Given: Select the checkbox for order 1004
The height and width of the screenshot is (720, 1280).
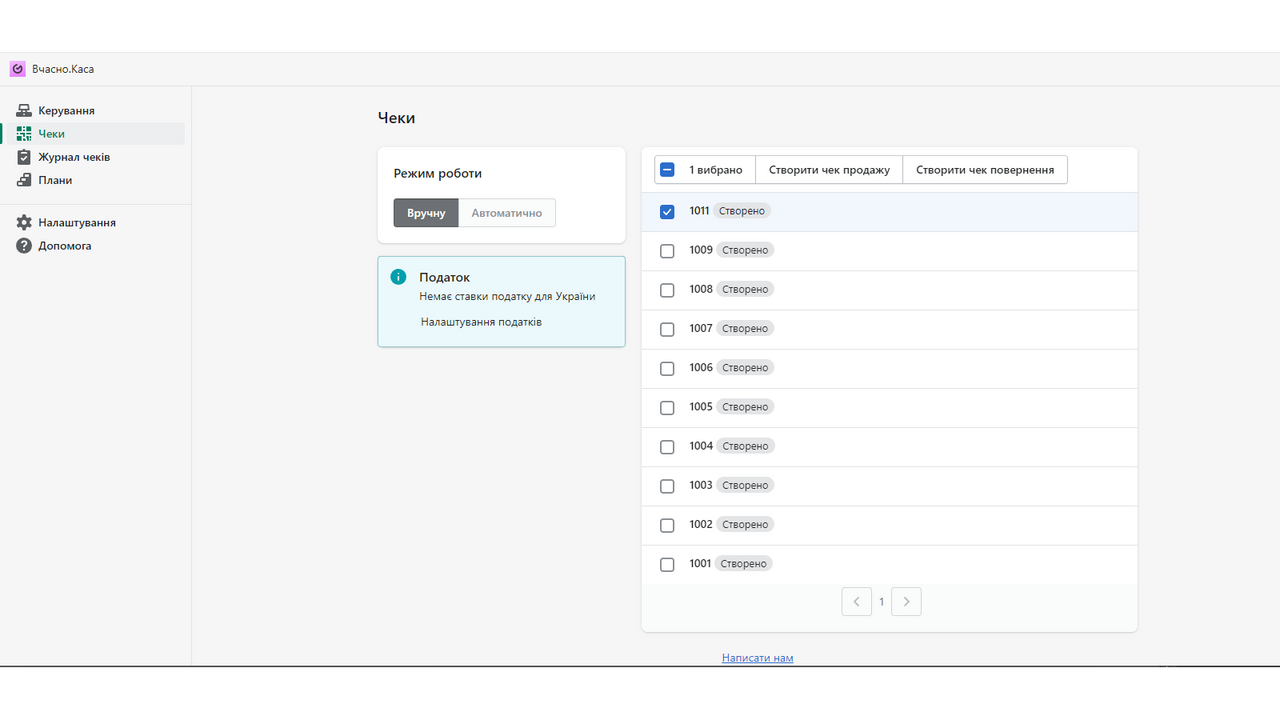Looking at the screenshot, I should (667, 447).
